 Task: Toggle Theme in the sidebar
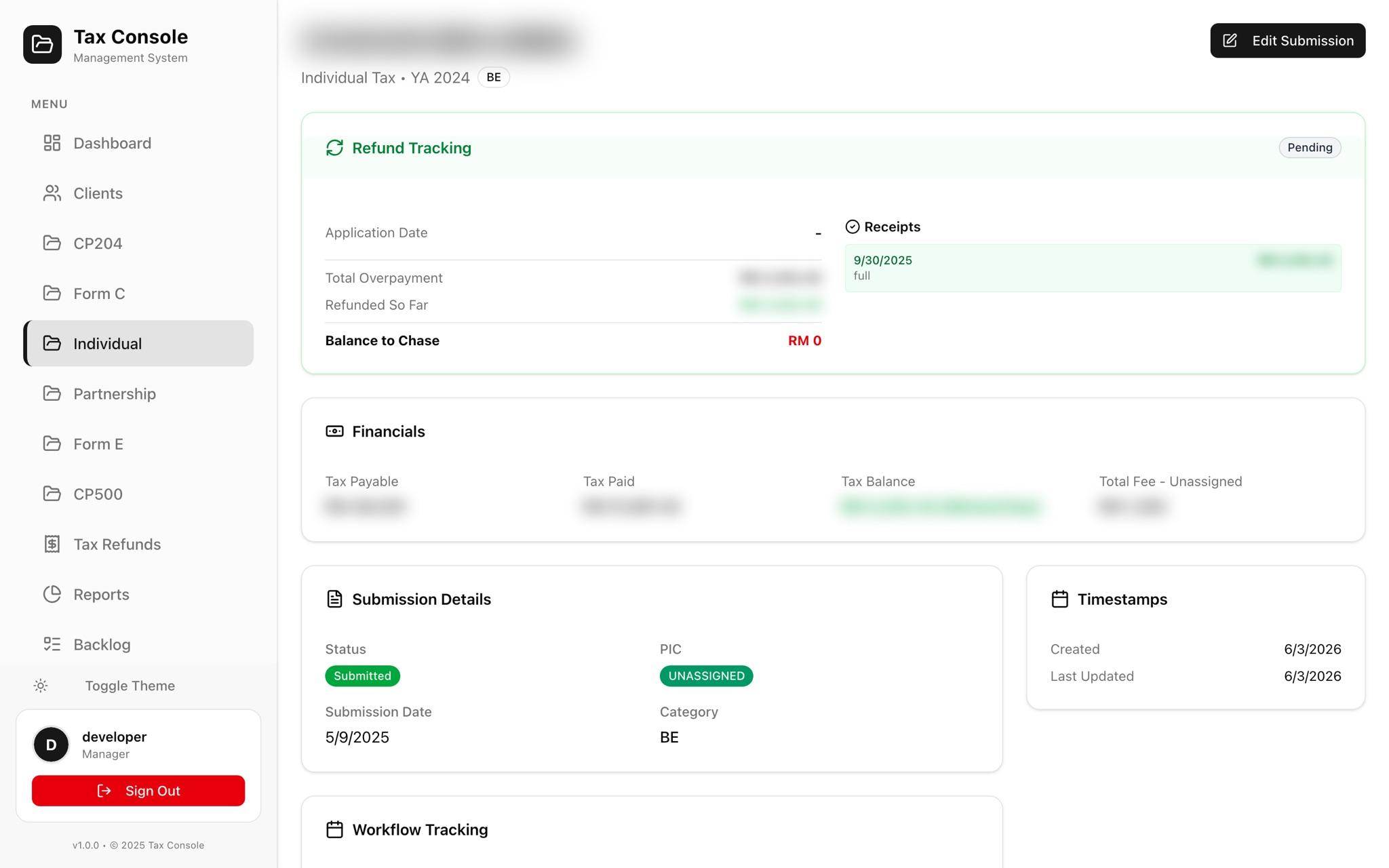point(130,686)
